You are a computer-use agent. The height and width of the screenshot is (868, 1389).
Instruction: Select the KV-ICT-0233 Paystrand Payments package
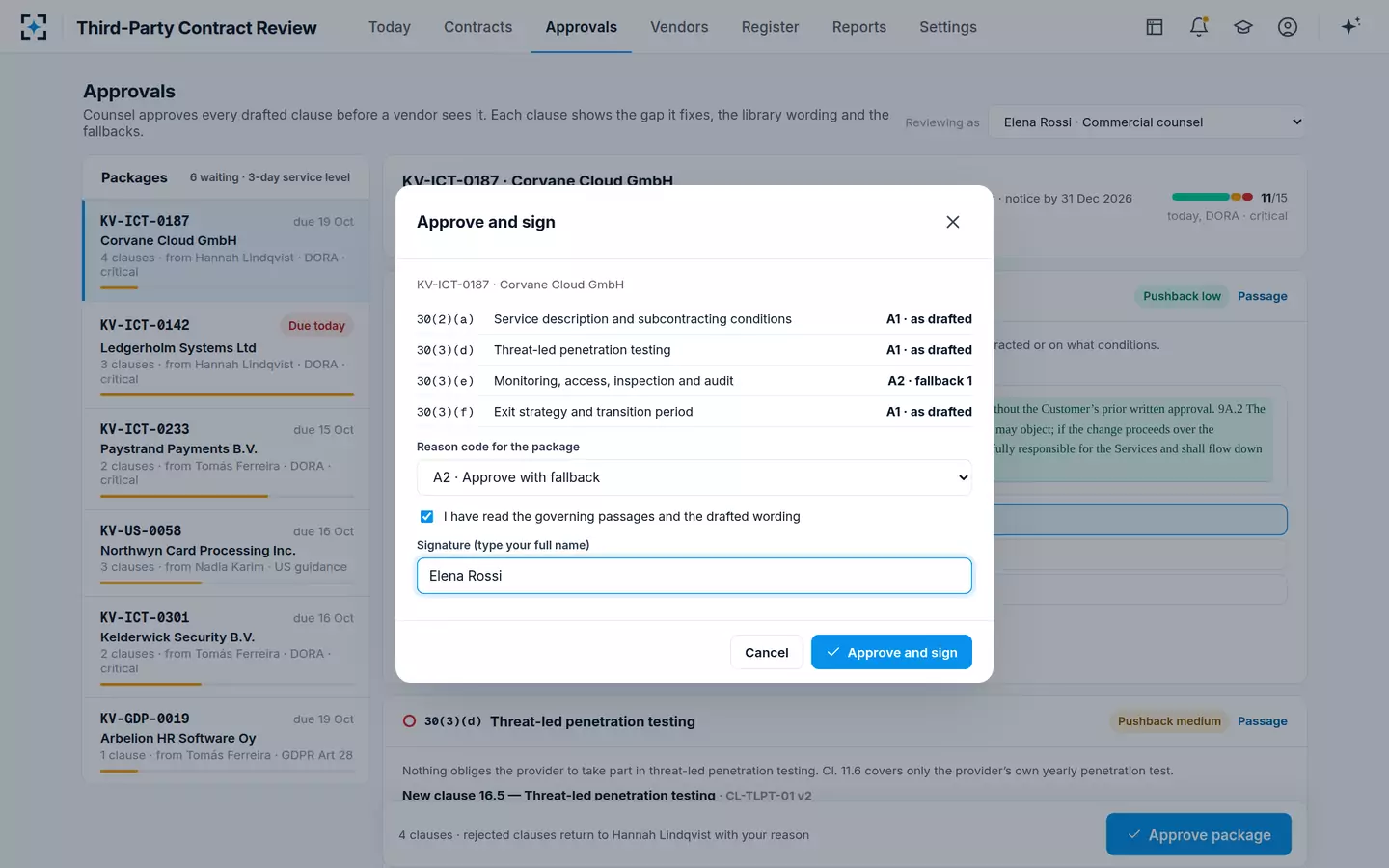[227, 457]
